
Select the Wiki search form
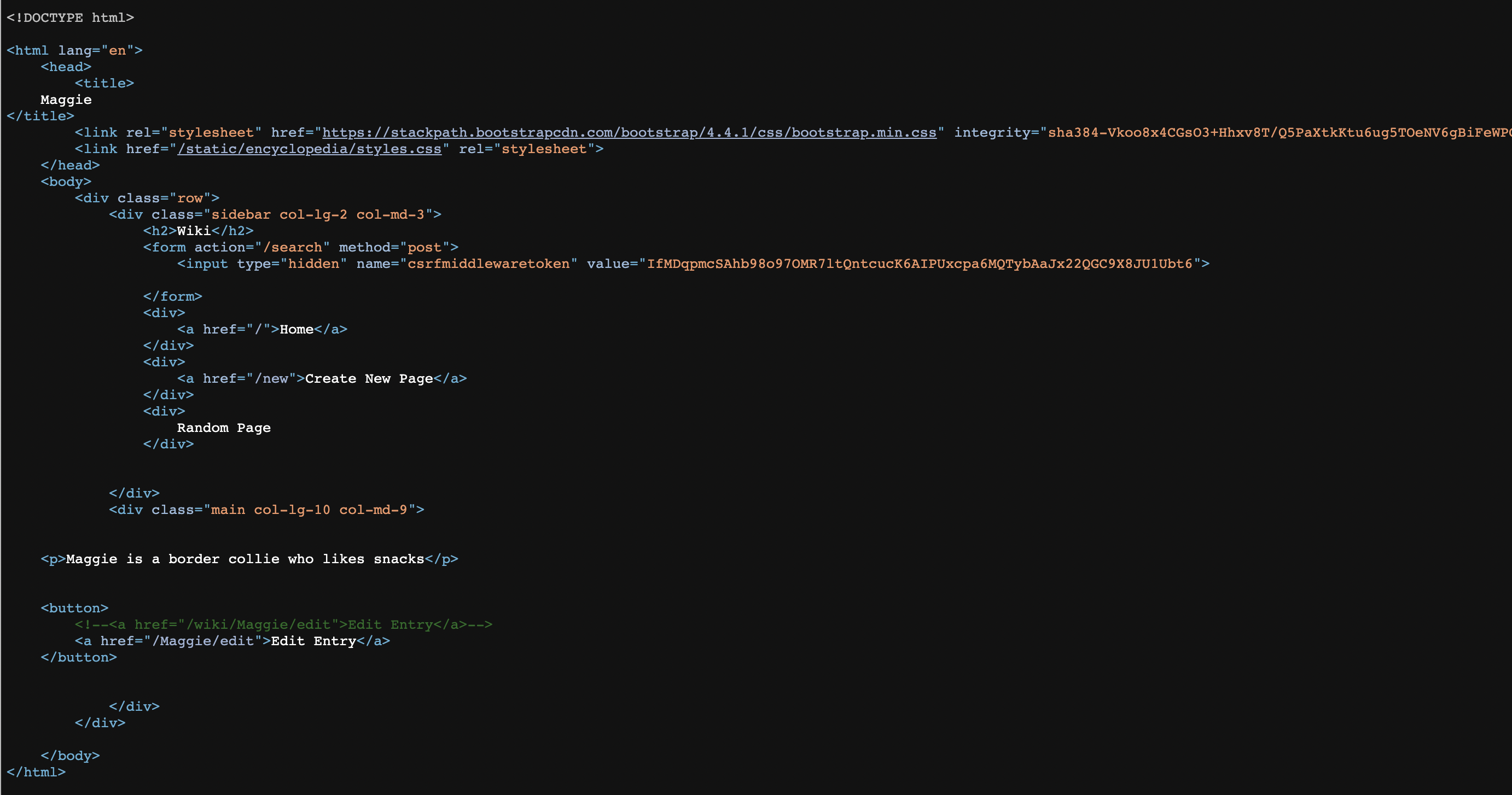coord(300,247)
